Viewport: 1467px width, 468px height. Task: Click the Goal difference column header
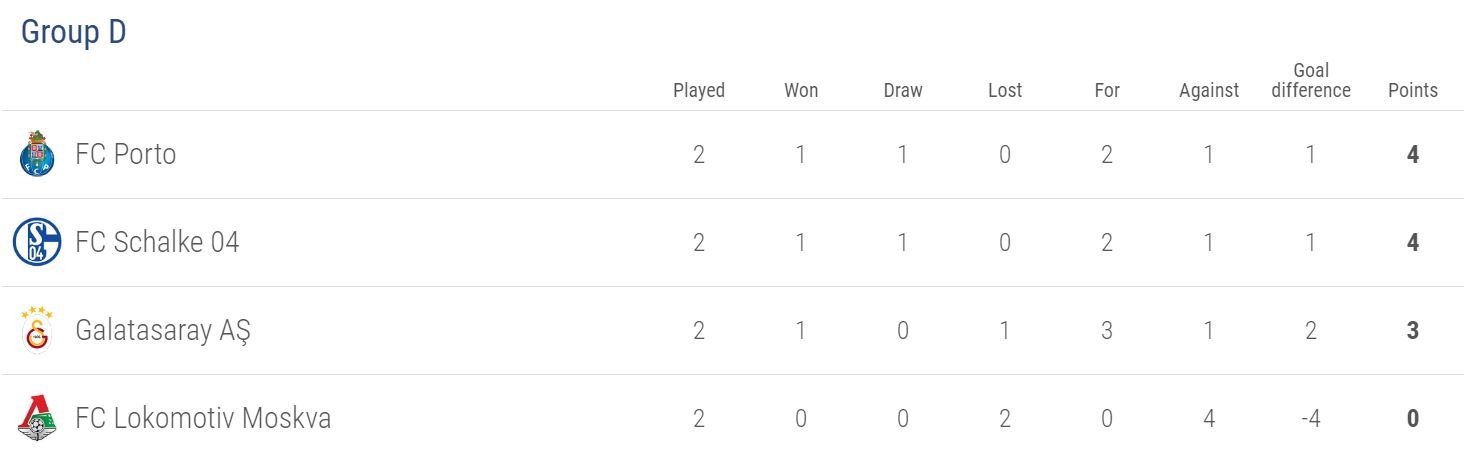coord(1311,80)
